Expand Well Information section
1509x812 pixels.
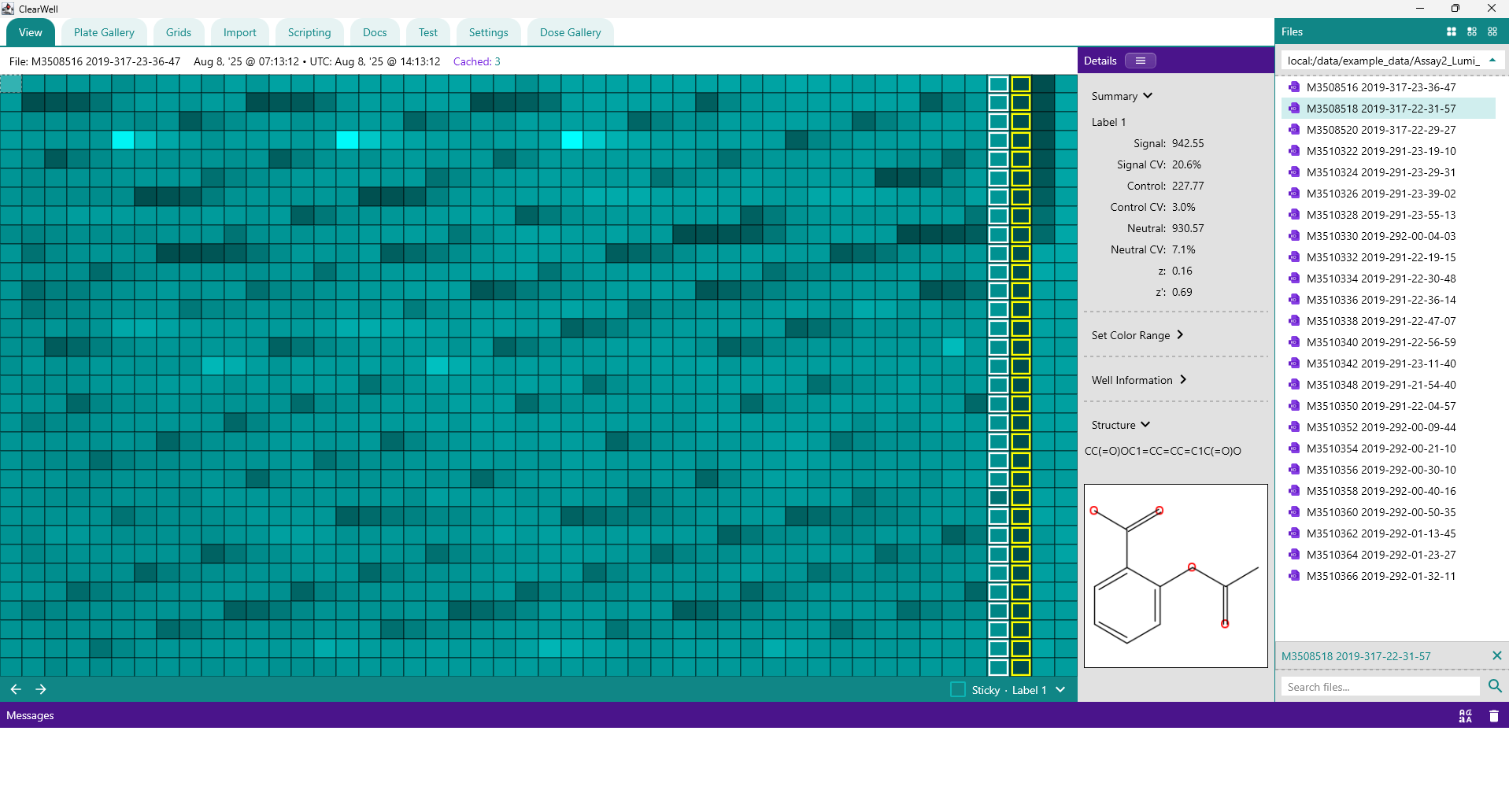pos(1139,380)
